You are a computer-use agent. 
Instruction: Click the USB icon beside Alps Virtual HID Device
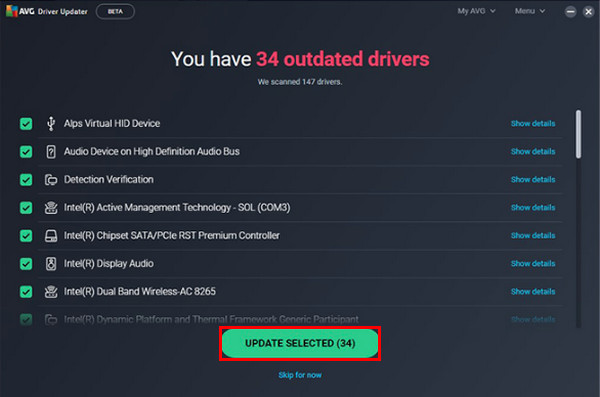[x=51, y=124]
